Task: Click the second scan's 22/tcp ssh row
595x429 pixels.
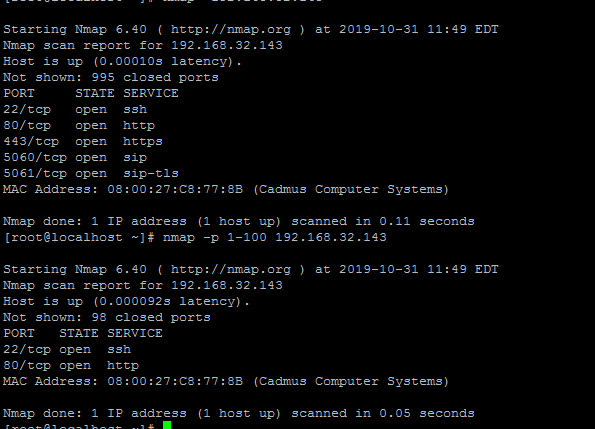Action: click(67, 350)
